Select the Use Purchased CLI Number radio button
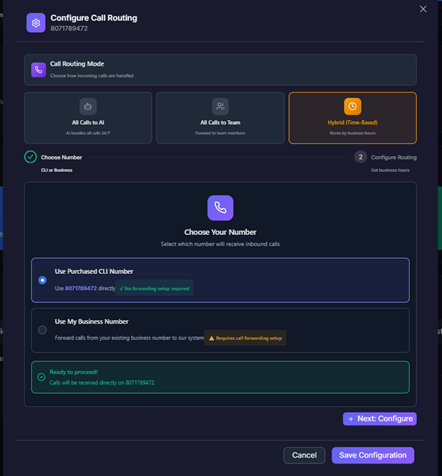The height and width of the screenshot is (476, 442). 42,280
